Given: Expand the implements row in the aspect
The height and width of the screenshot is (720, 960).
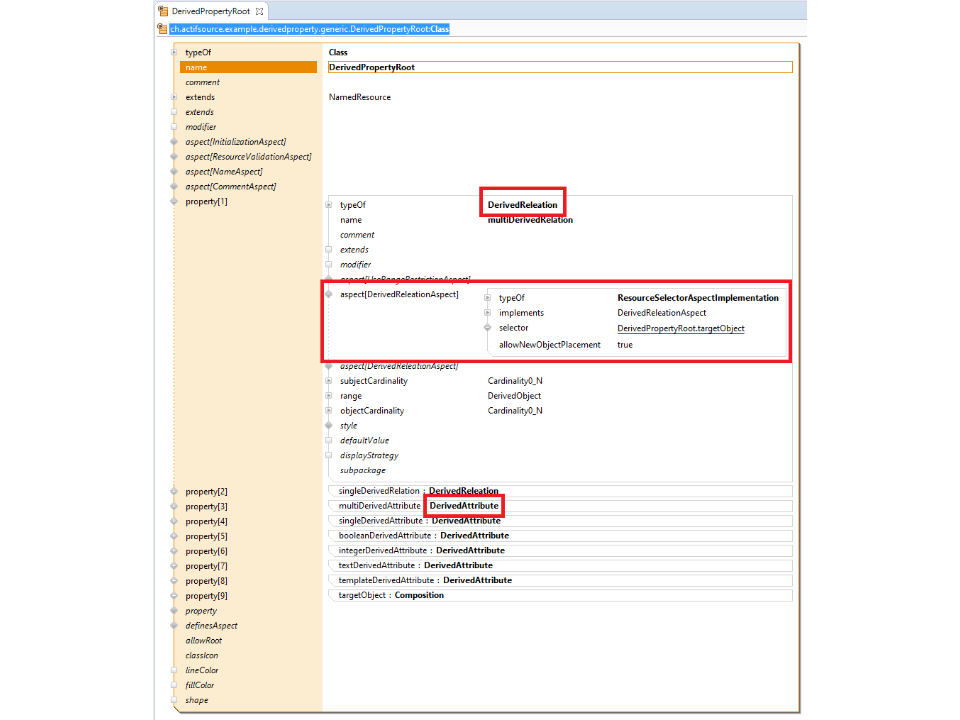Looking at the screenshot, I should click(x=487, y=313).
